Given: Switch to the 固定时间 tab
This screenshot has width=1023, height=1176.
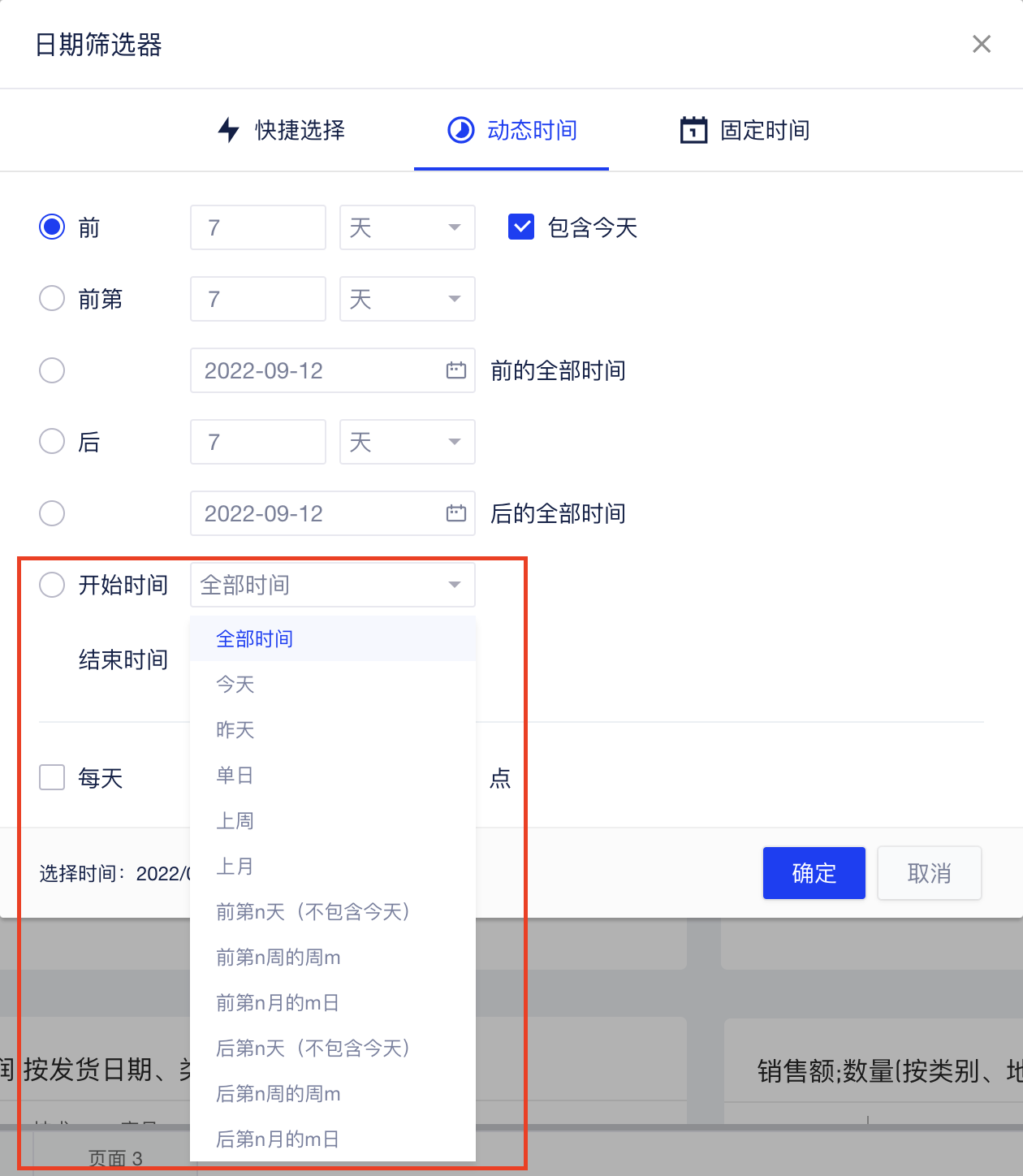Looking at the screenshot, I should pos(763,130).
